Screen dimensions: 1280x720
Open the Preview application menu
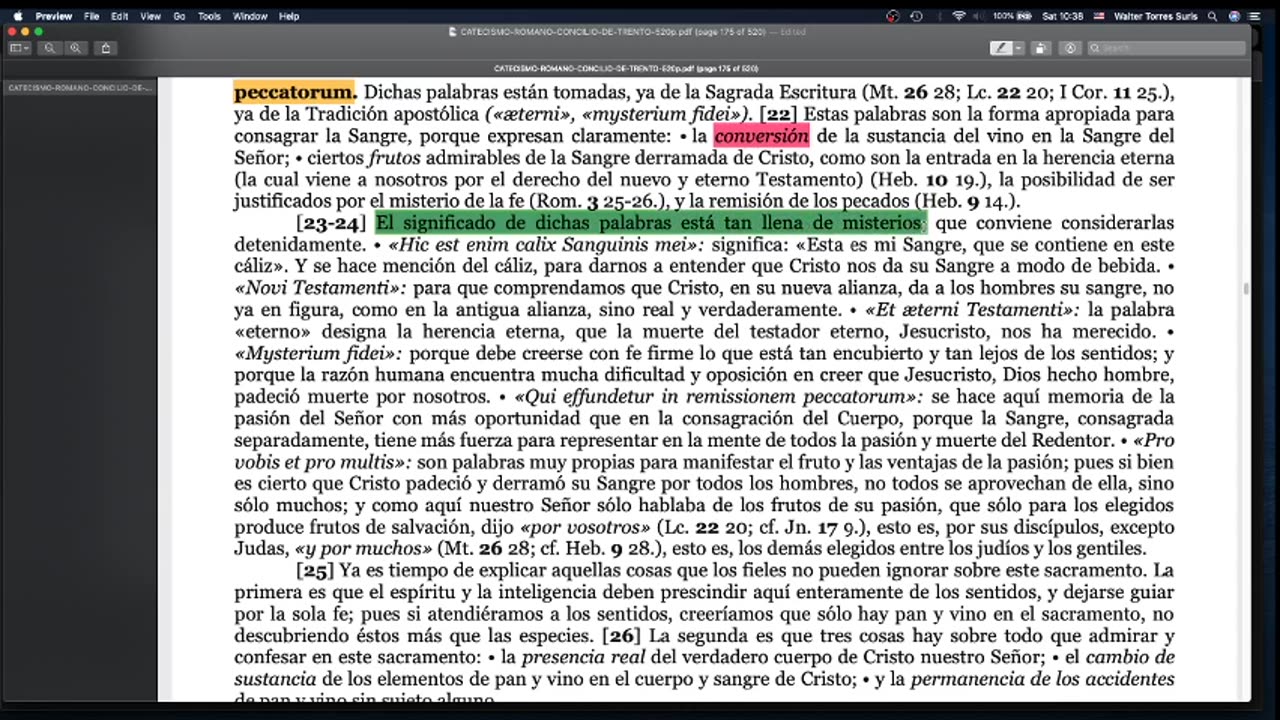click(x=53, y=16)
